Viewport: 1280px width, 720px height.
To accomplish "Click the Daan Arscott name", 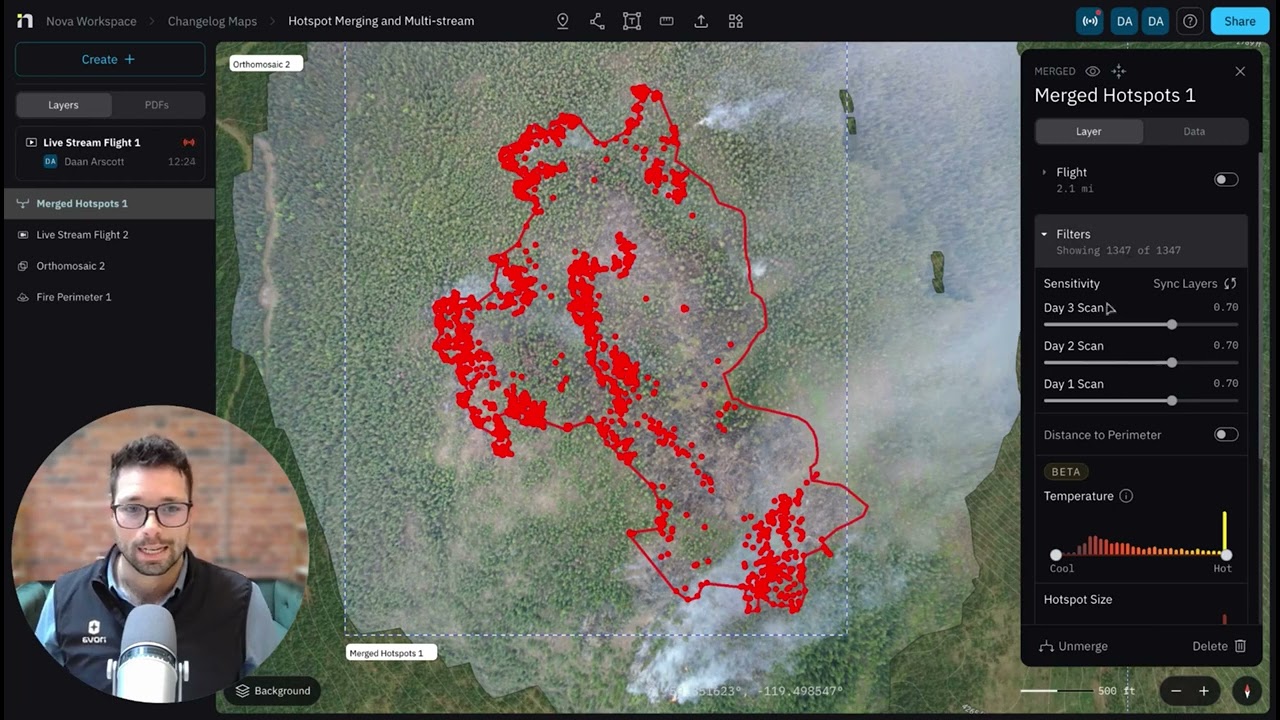I will click(x=94, y=162).
